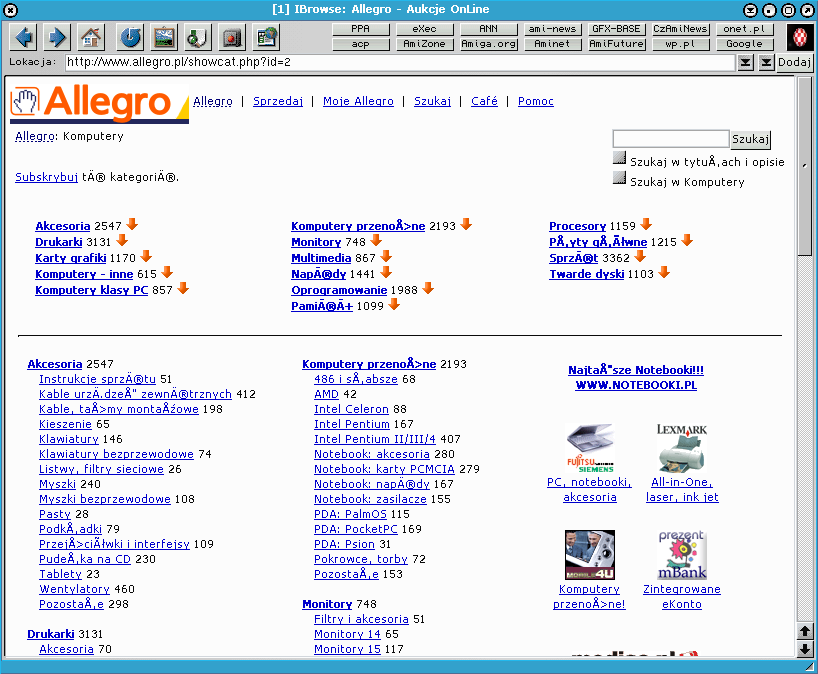Open the Café navigation link

(484, 101)
